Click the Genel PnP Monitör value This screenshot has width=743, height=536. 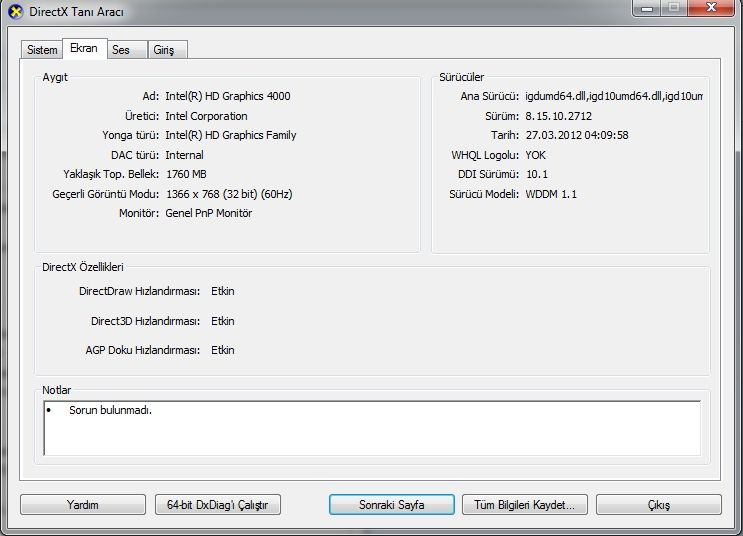[208, 213]
